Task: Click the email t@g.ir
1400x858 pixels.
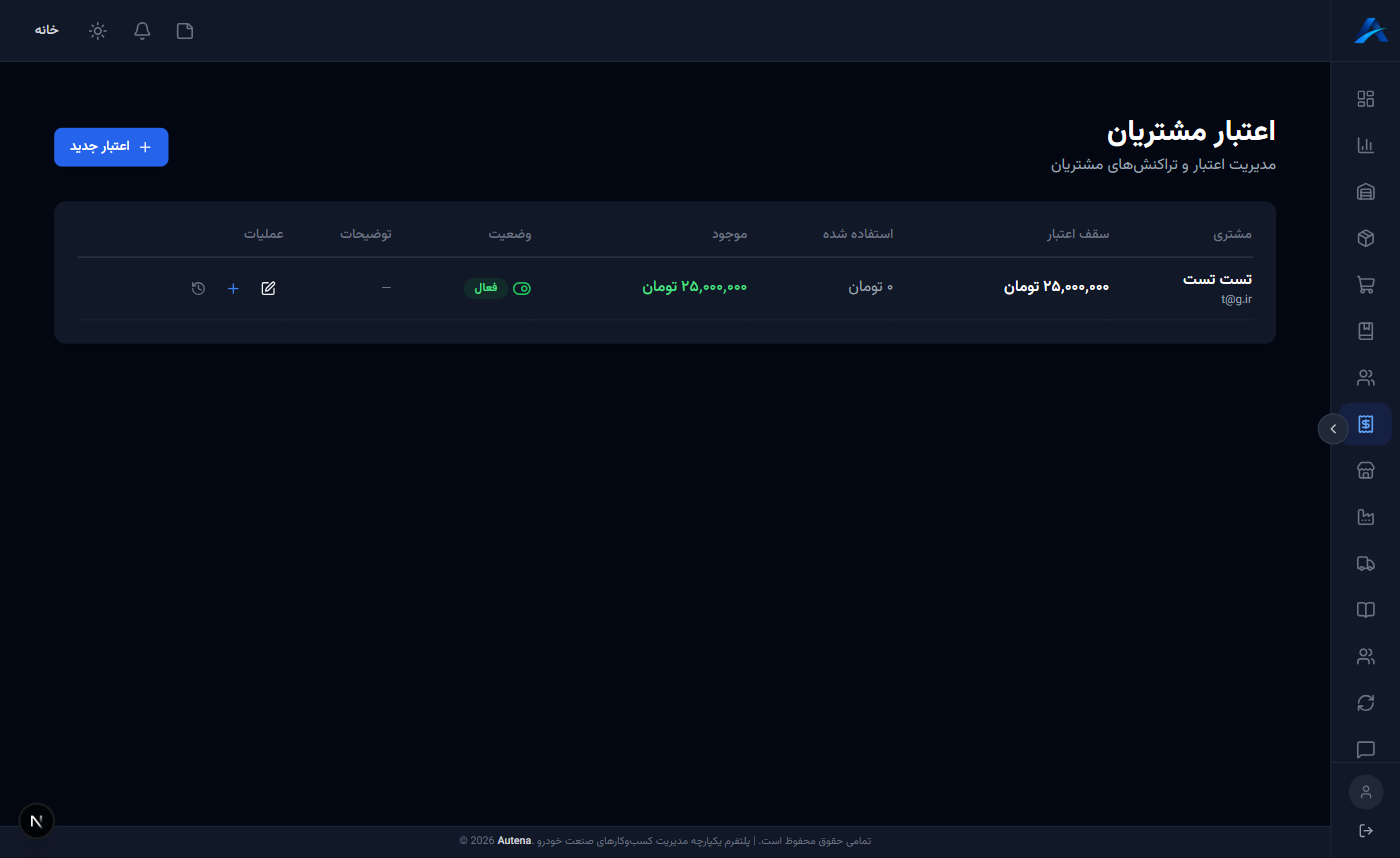Action: tap(1236, 298)
